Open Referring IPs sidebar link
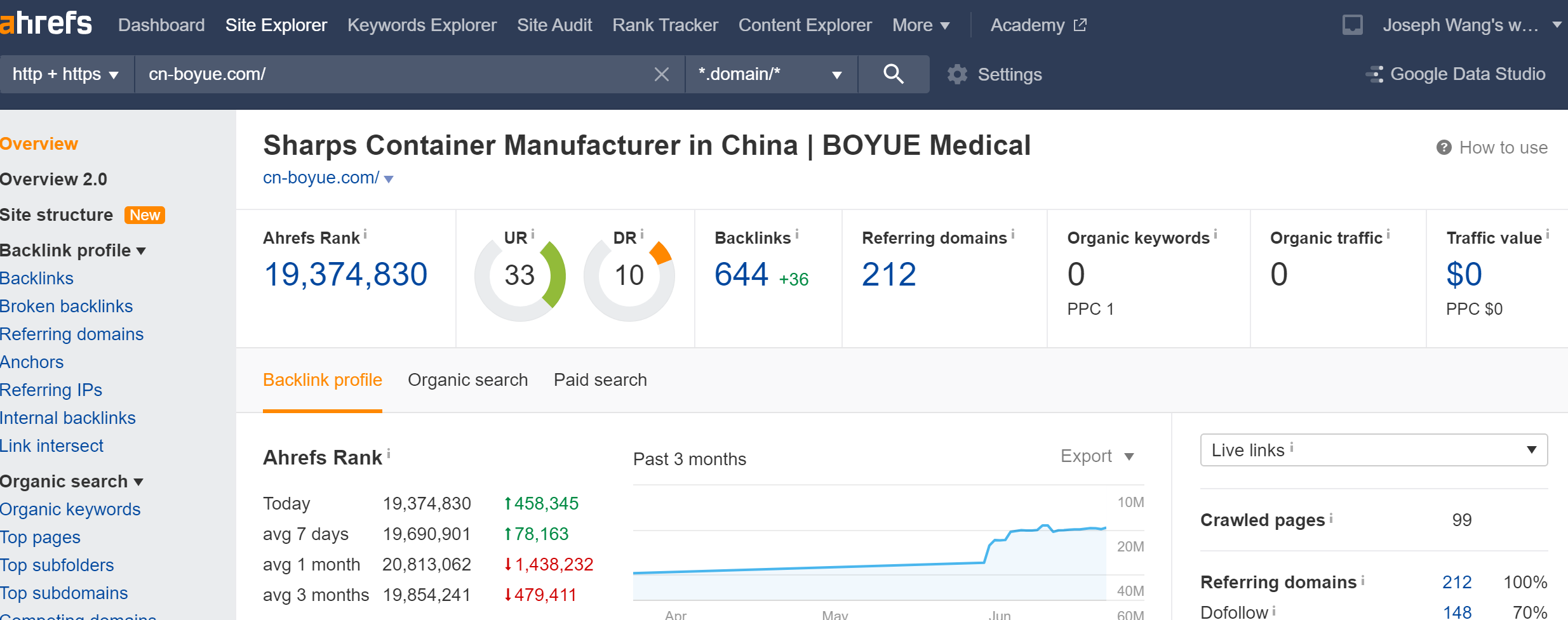This screenshot has height=620, width=1568. [51, 390]
